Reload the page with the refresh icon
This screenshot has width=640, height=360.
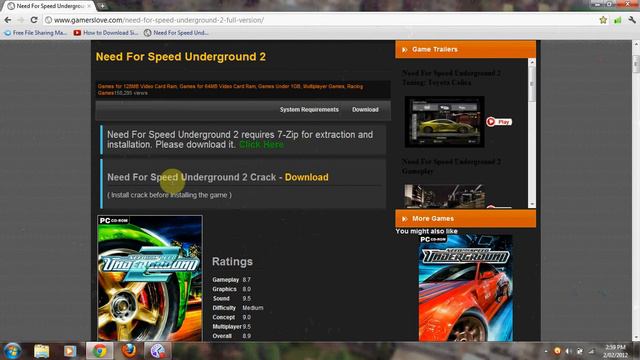[34, 20]
